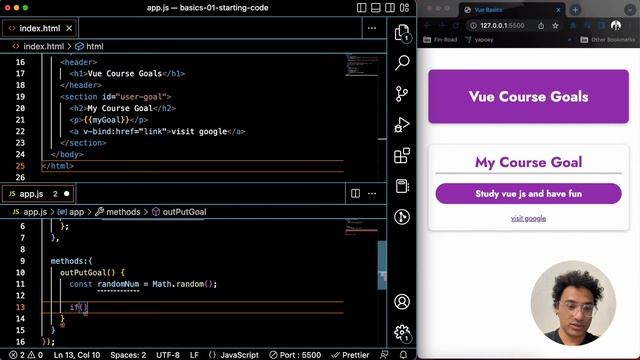Click the notebook-style icon below Extensions

click(x=402, y=186)
